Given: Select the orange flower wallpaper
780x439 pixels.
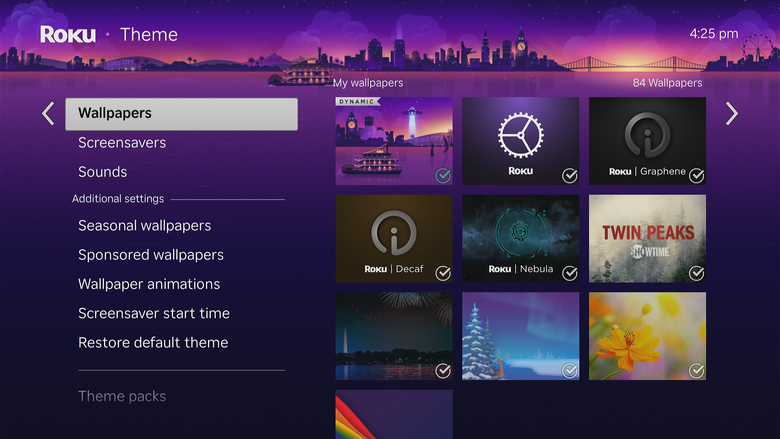Looking at the screenshot, I should pos(647,336).
